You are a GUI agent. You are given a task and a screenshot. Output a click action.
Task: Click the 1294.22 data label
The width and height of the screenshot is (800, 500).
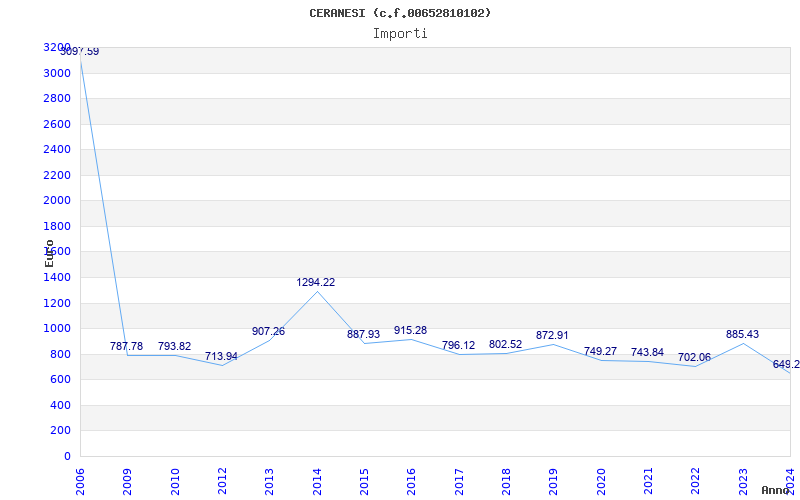[x=316, y=282]
